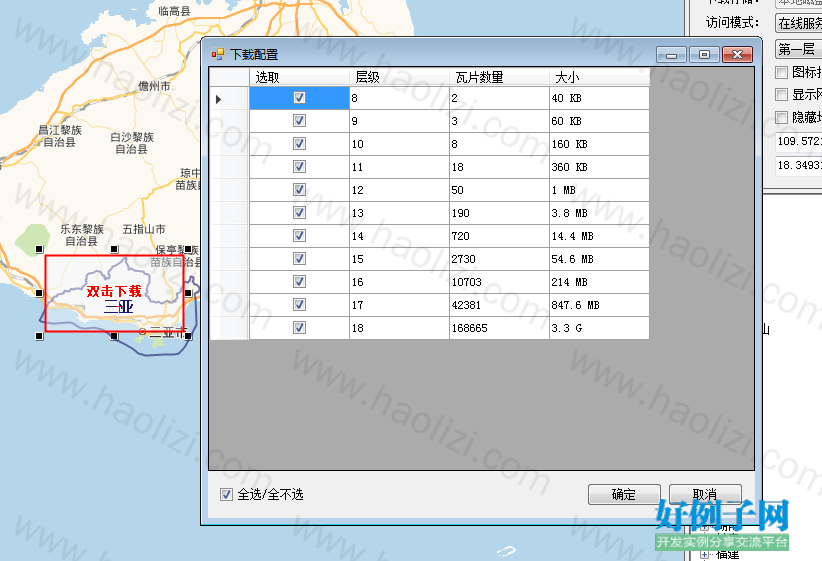Toggle the 显示 checkbox in right panel
Viewport: 822px width, 561px height.
click(782, 94)
